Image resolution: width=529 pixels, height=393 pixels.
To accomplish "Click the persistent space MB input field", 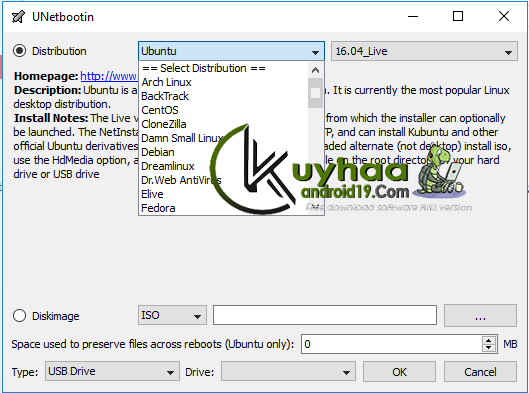I will pyautogui.click(x=391, y=344).
